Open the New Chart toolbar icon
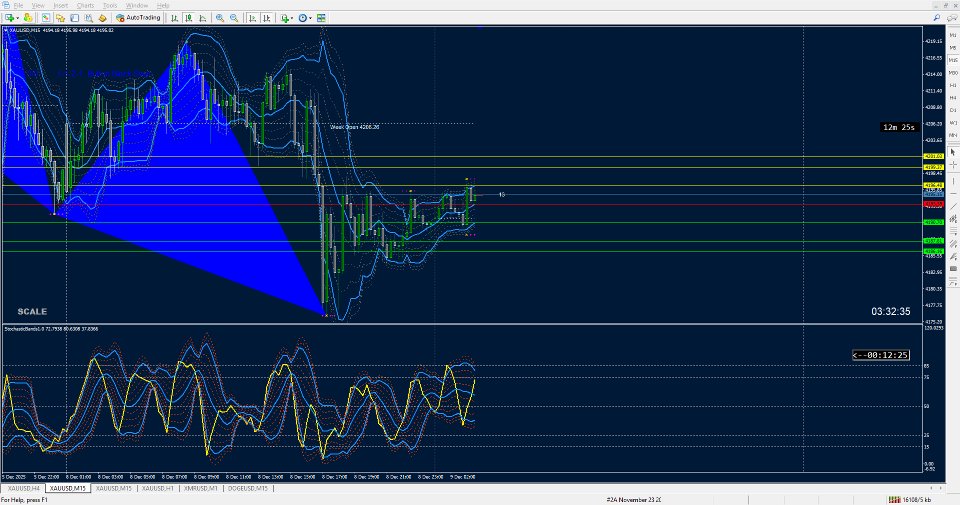This screenshot has height=505, width=960. coord(9,18)
